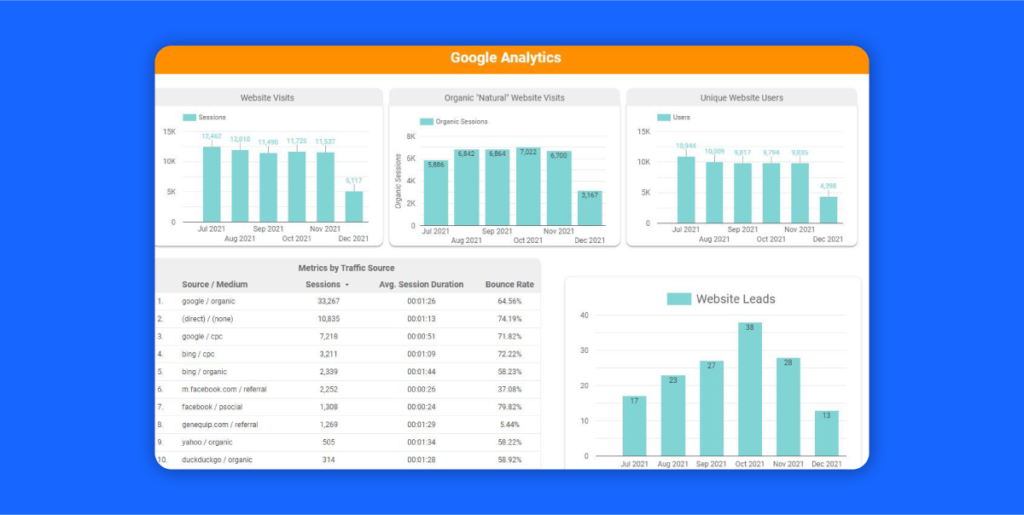
Task: Click the 4,398 Users bar
Action: pos(829,210)
